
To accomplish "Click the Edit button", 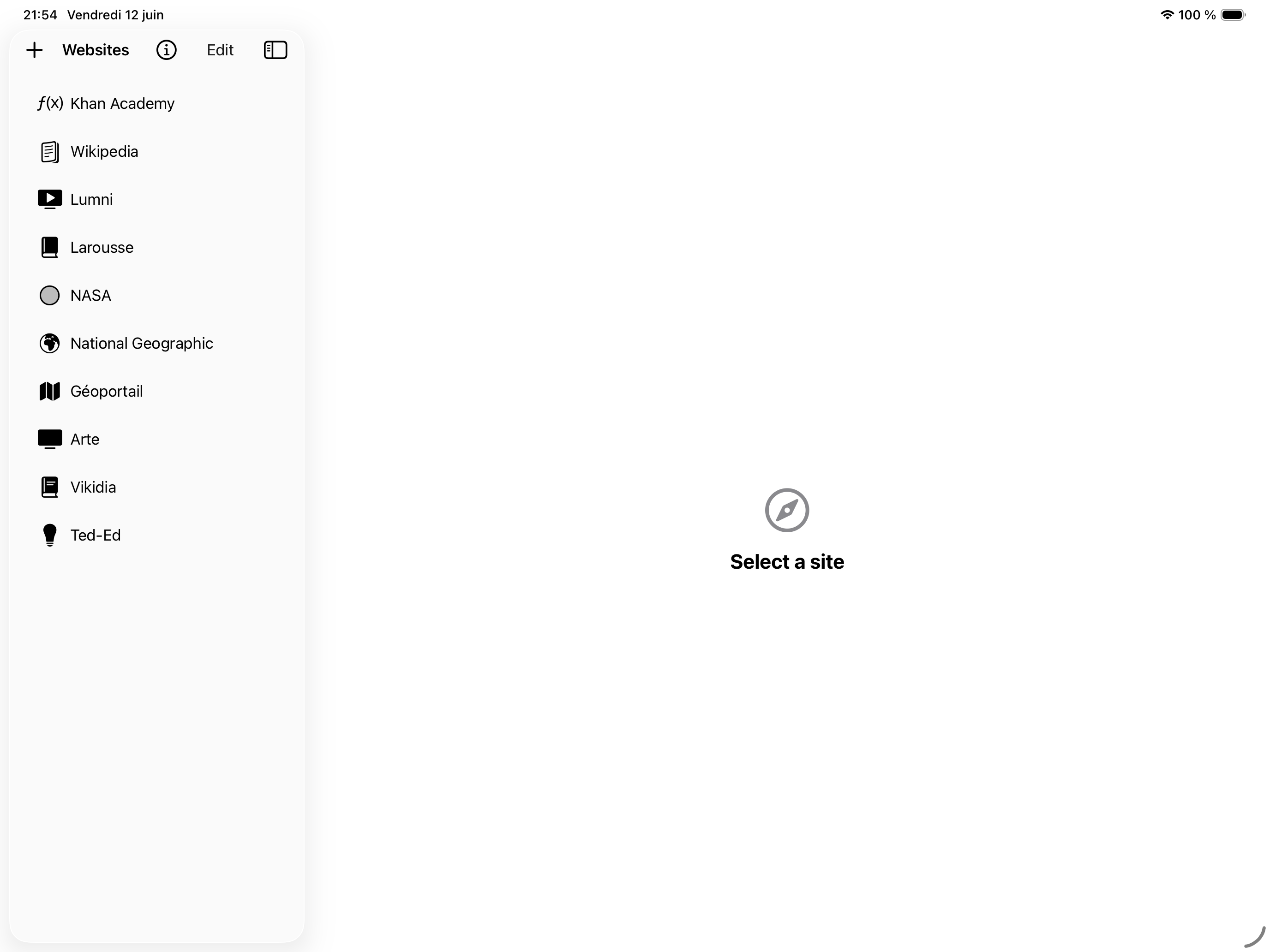I will coord(220,50).
